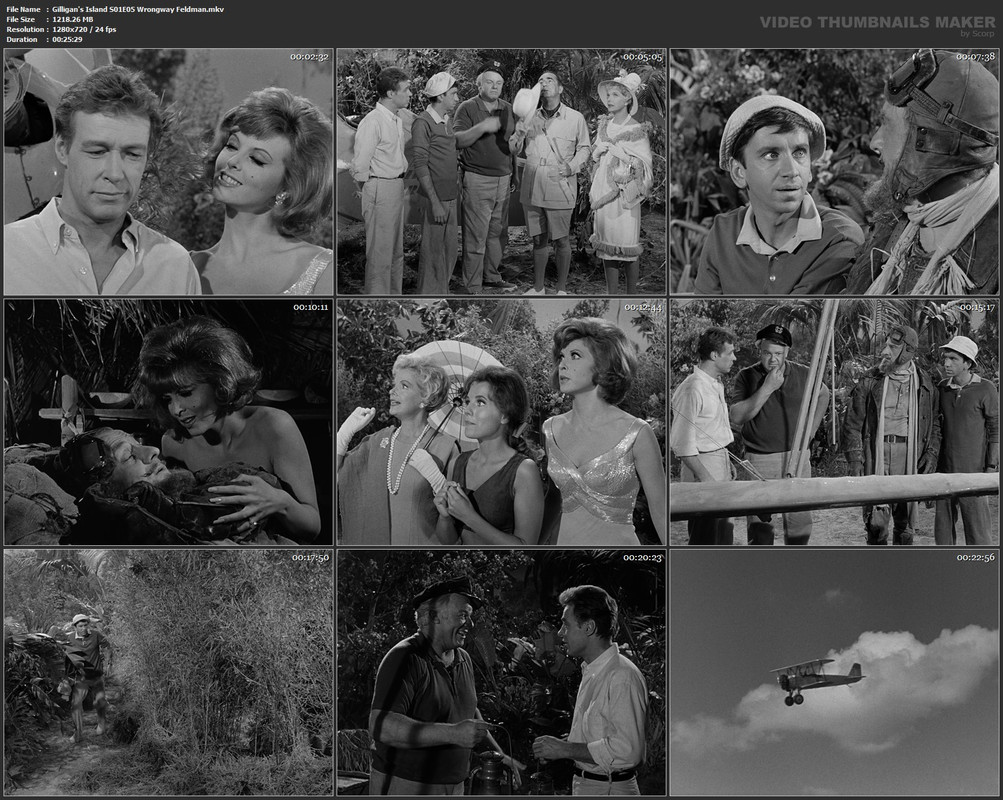
Task: Click the Duration label
Action: pos(22,40)
